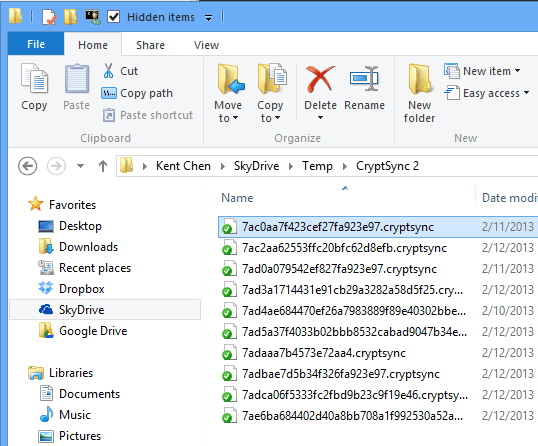This screenshot has height=446, width=538.
Task: Expand the New item dropdown arrow
Action: [x=517, y=71]
